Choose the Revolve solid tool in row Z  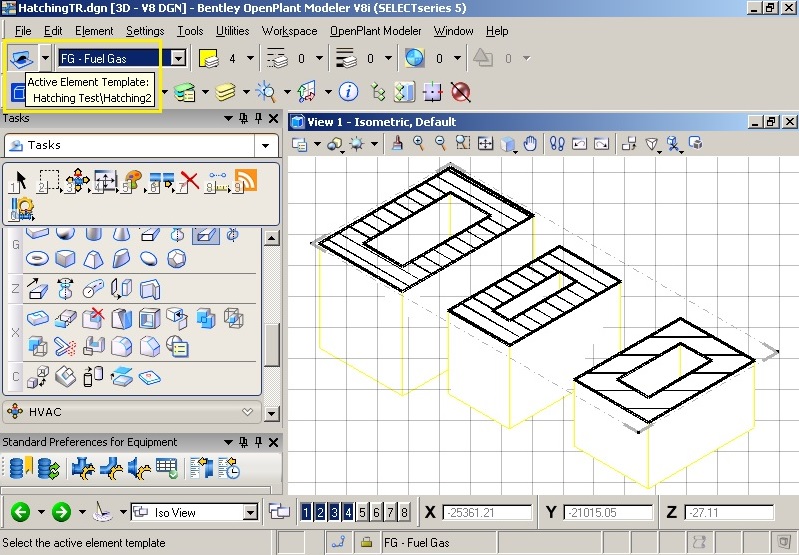[65, 289]
